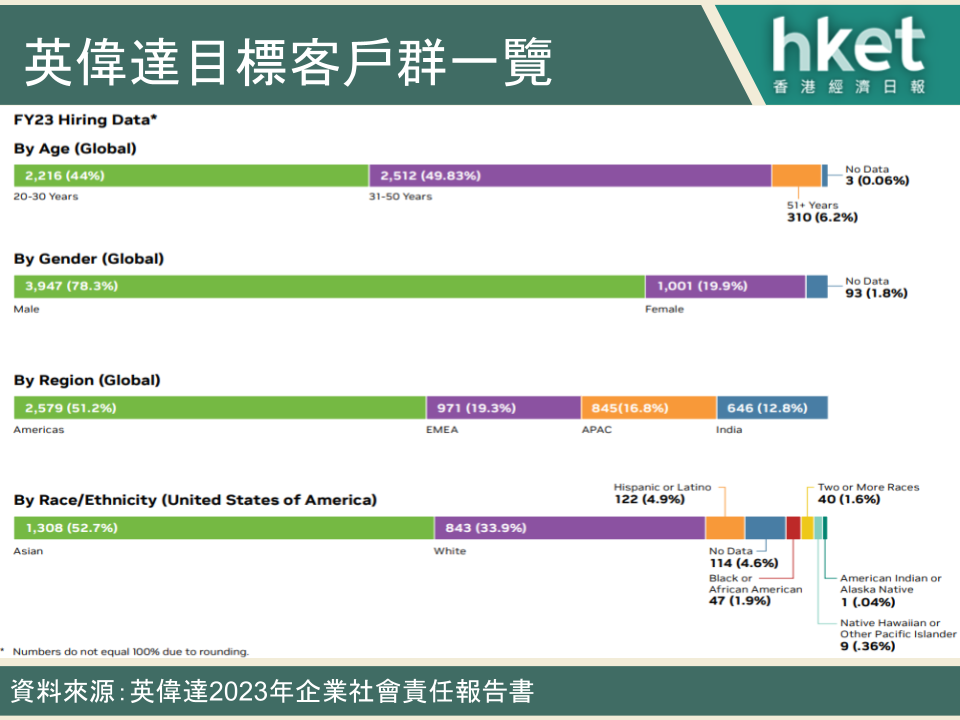Click the orange 51+ Years segment in age bar
The width and height of the screenshot is (960, 720).
coord(797,176)
